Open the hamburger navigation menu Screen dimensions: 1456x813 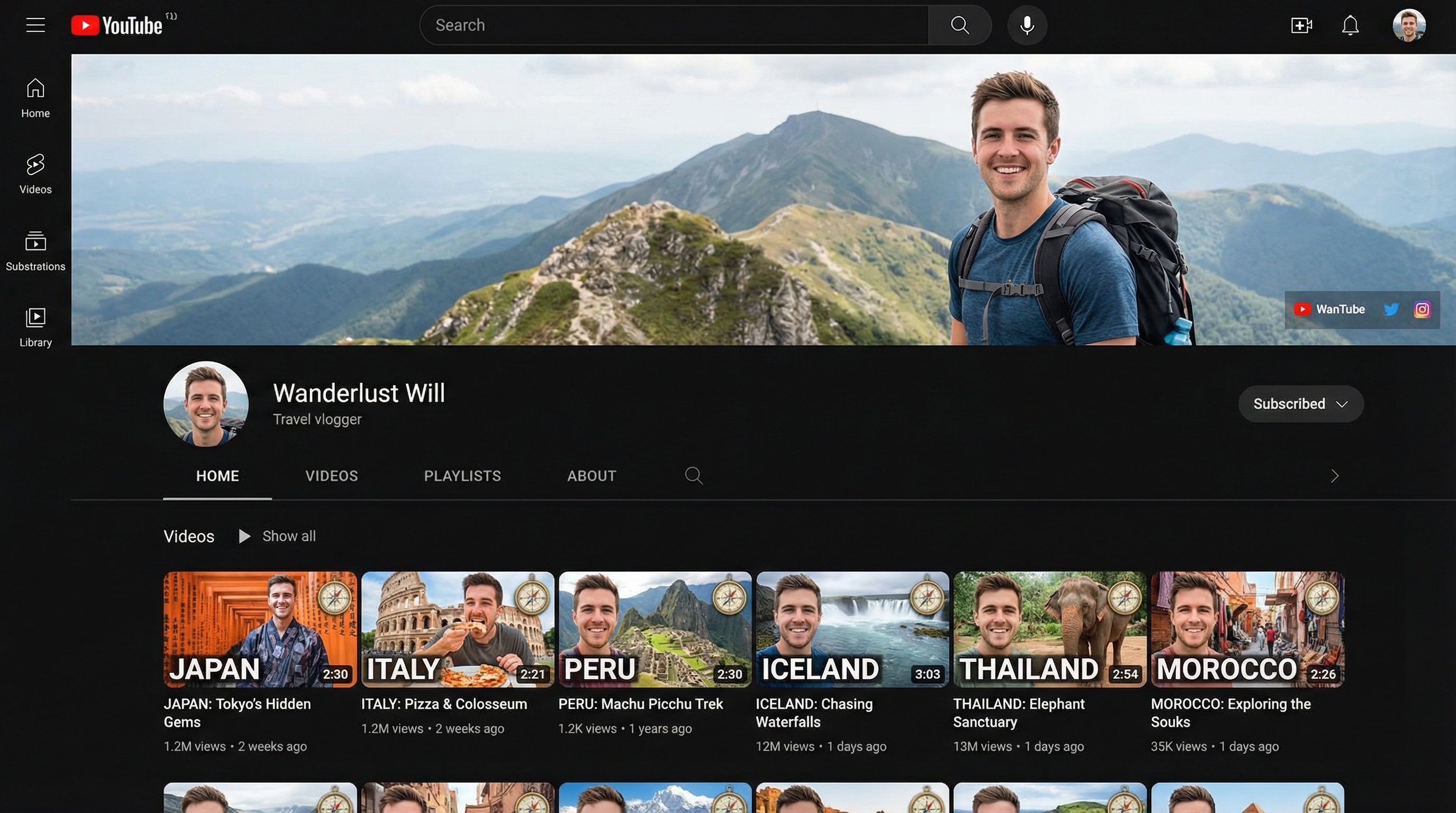tap(35, 24)
